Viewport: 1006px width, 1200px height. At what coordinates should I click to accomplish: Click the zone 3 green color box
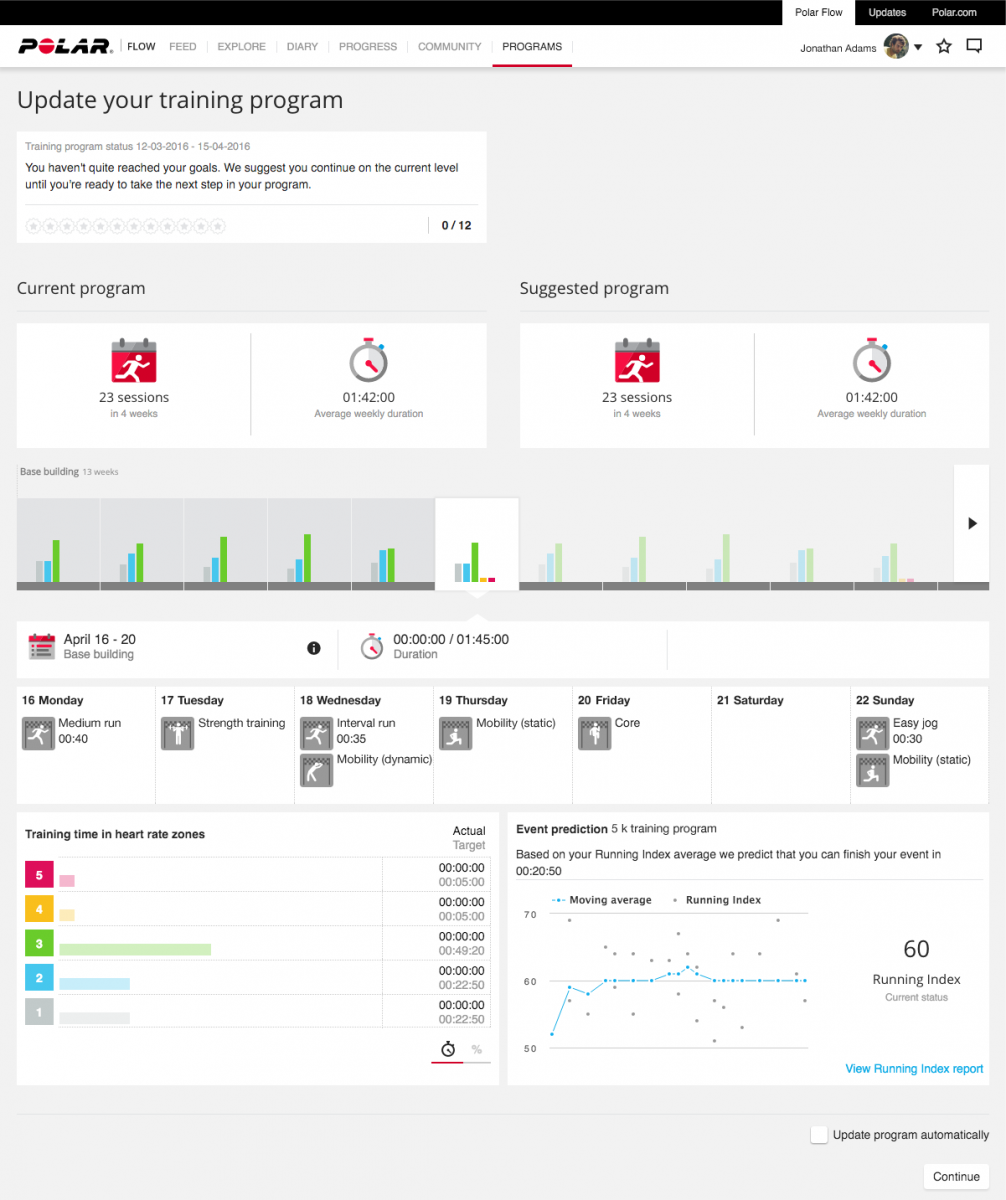39,944
